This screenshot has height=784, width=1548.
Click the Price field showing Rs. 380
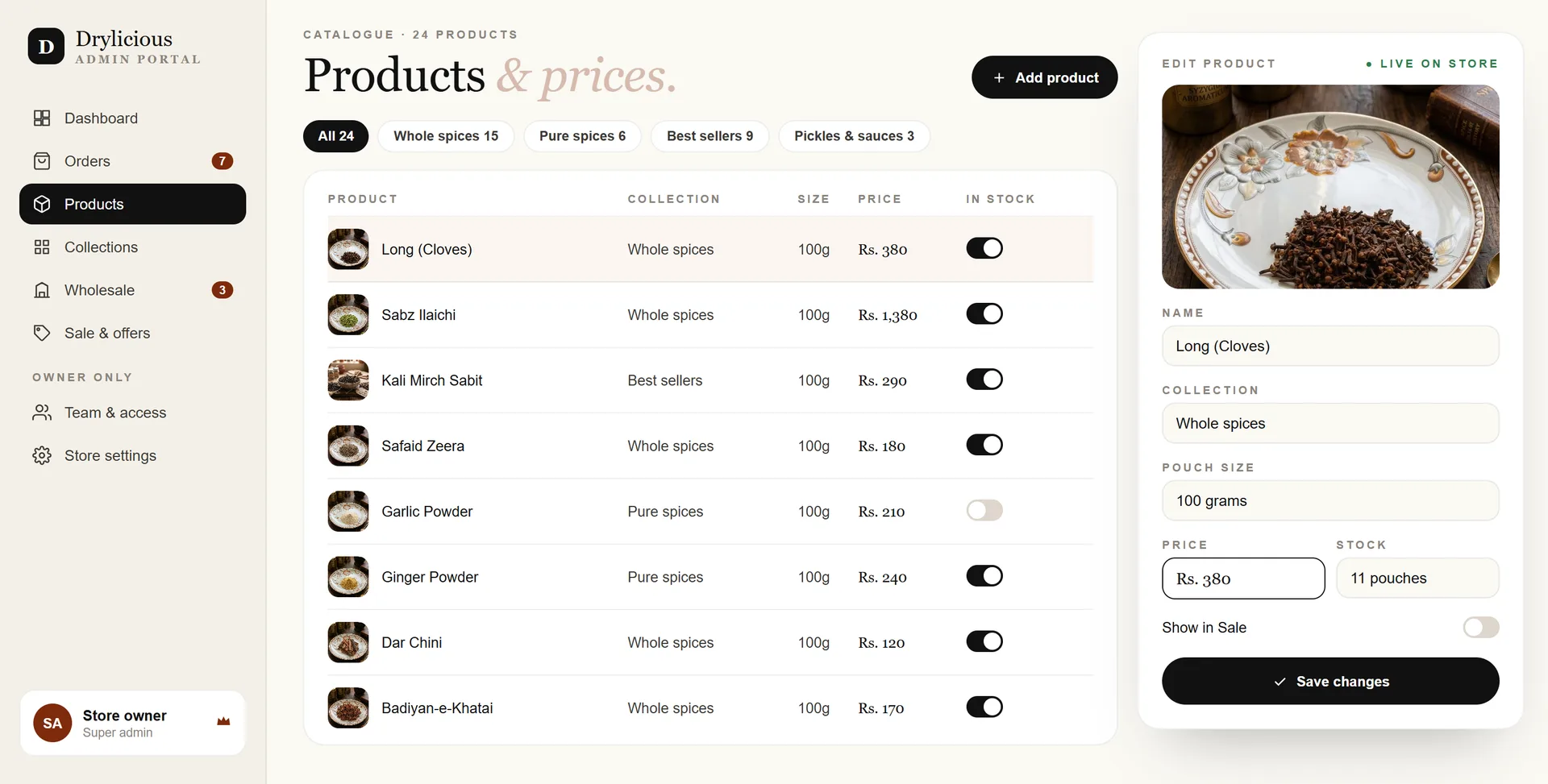(1243, 579)
